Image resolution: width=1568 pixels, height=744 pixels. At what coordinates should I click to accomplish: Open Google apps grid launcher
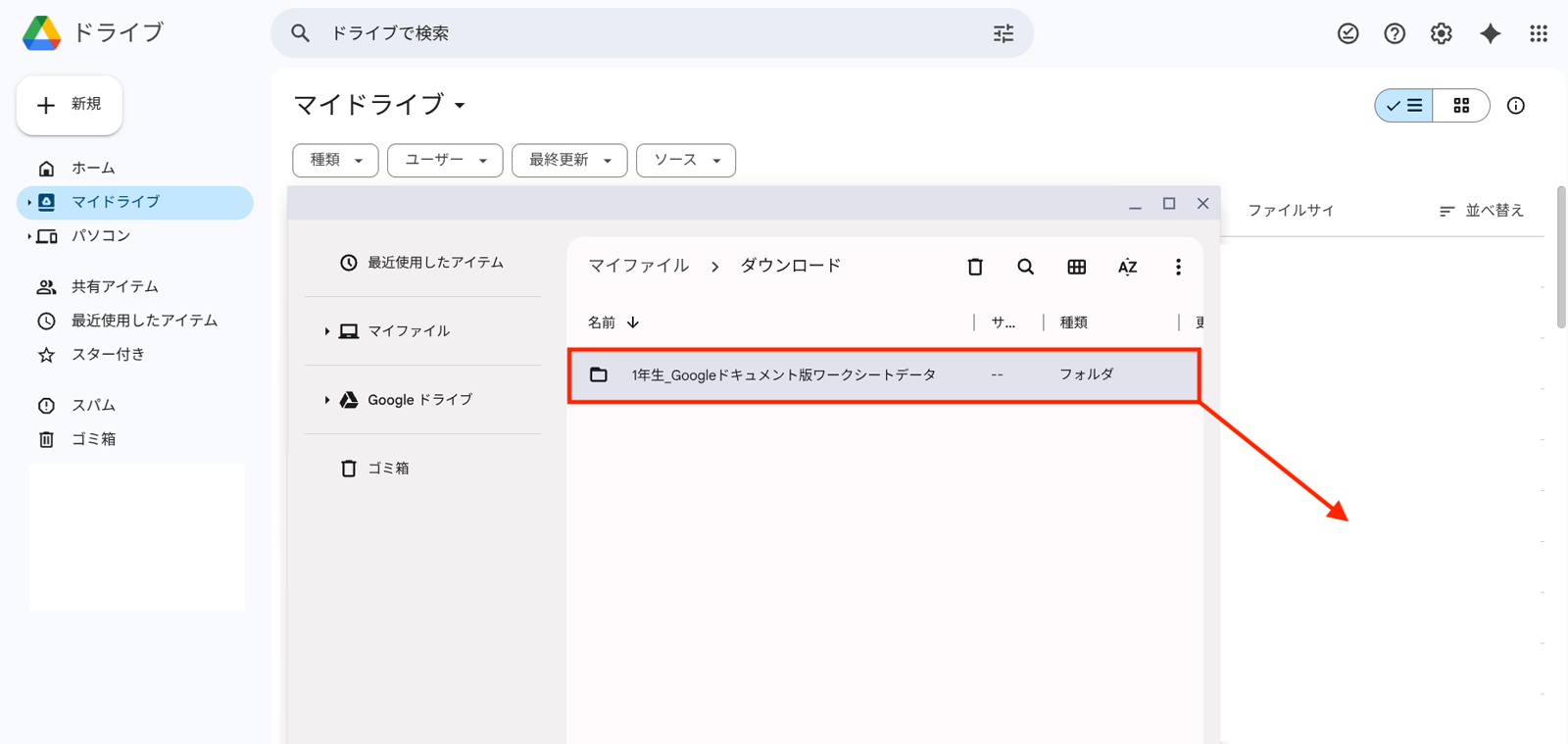1538,33
